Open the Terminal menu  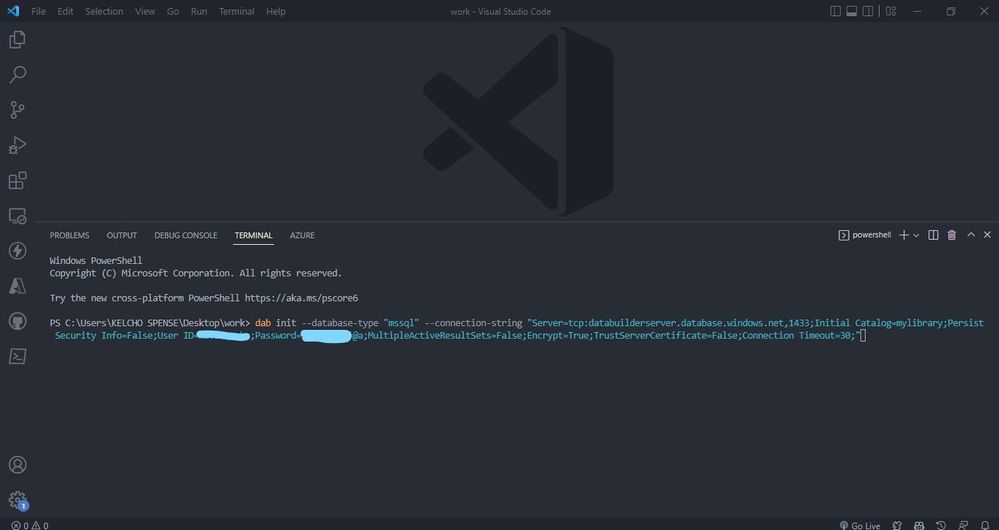click(236, 11)
